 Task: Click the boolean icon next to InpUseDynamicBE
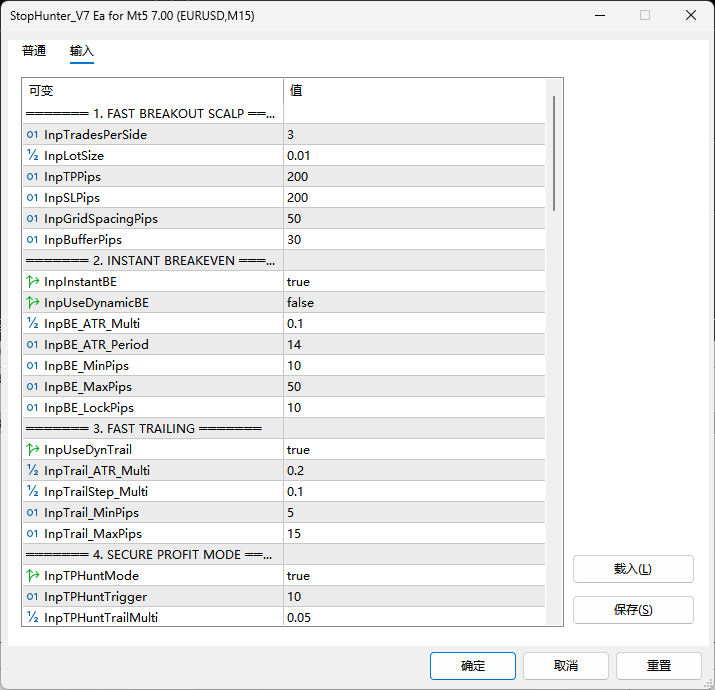click(x=33, y=303)
